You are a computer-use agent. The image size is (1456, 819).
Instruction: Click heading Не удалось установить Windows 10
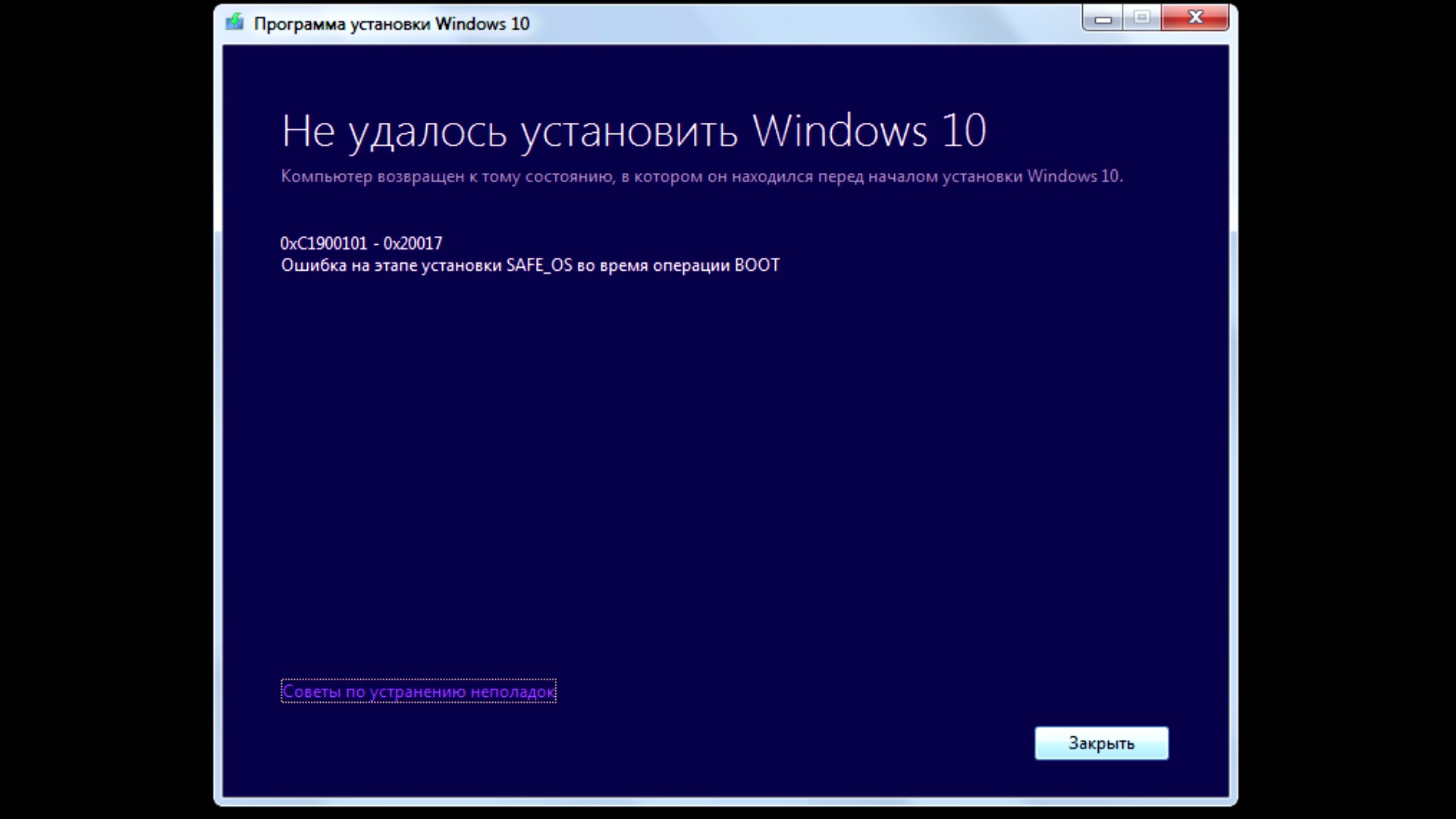click(x=634, y=131)
